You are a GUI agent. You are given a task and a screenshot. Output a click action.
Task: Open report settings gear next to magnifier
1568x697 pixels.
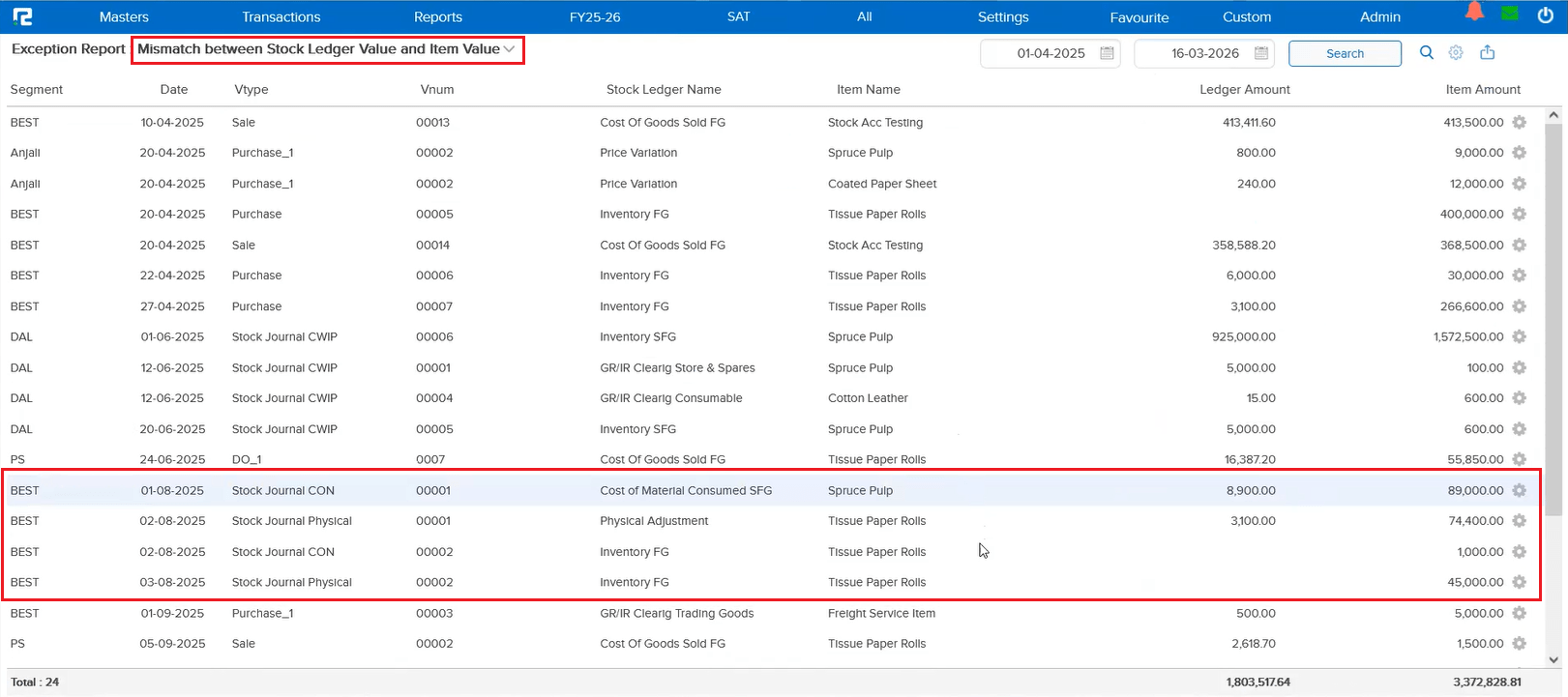point(1456,53)
